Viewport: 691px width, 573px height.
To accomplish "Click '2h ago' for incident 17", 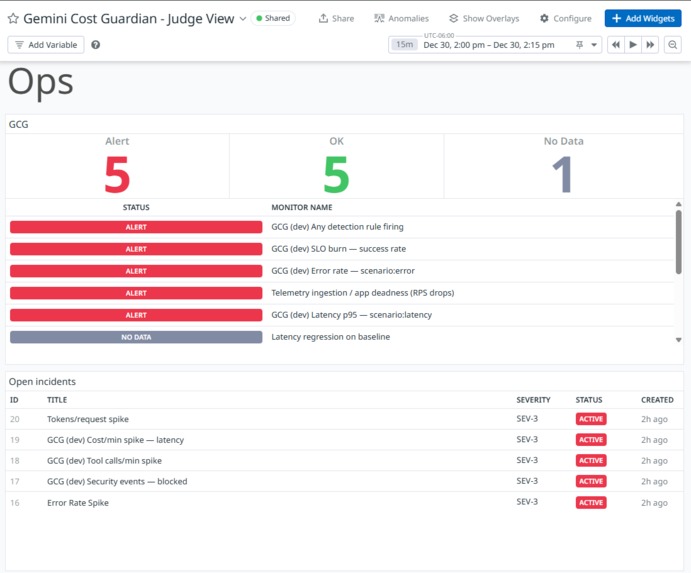I will (654, 481).
